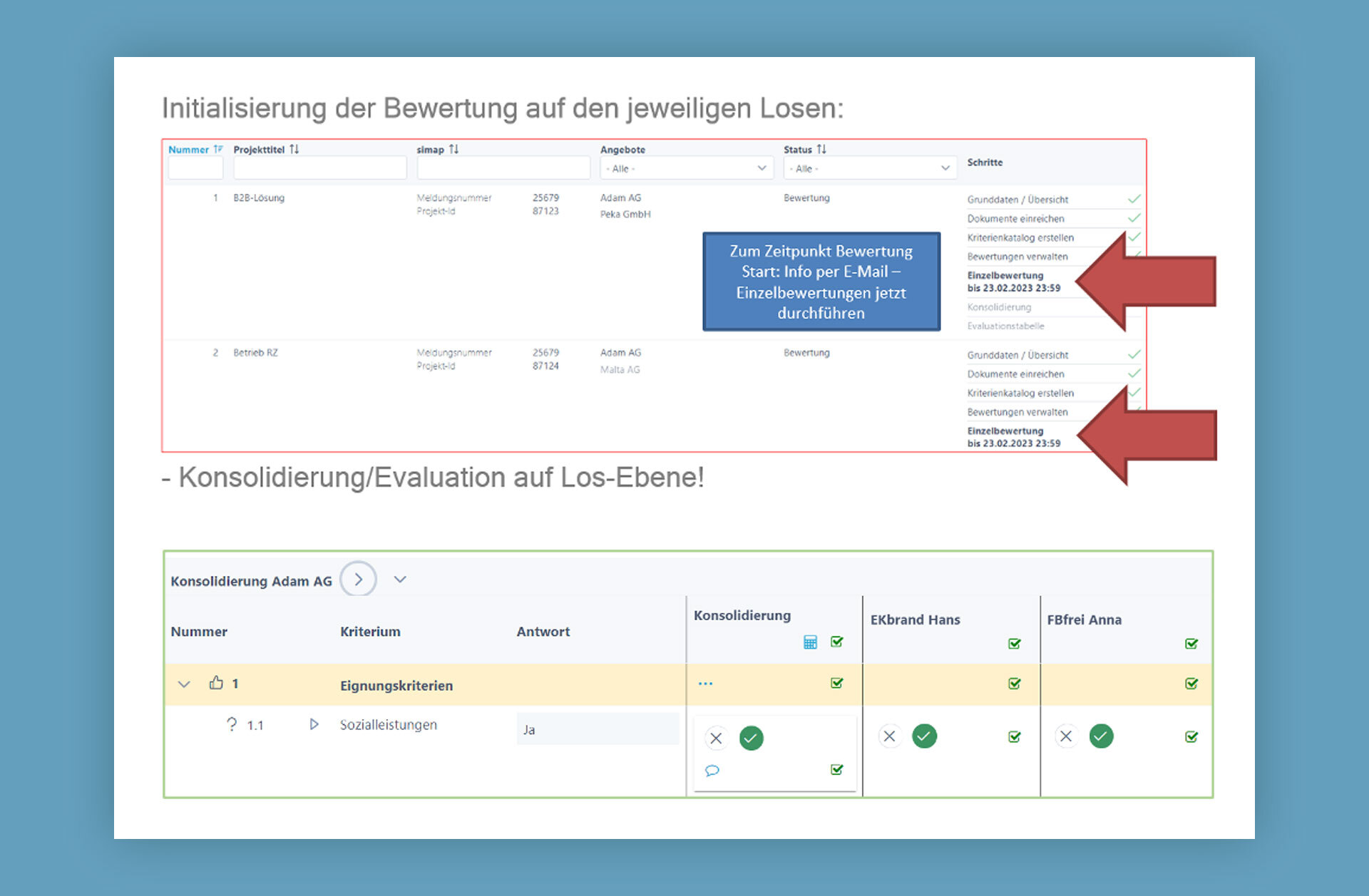
Task: Click the calculator icon under Konsolidierung
Action: [x=810, y=642]
